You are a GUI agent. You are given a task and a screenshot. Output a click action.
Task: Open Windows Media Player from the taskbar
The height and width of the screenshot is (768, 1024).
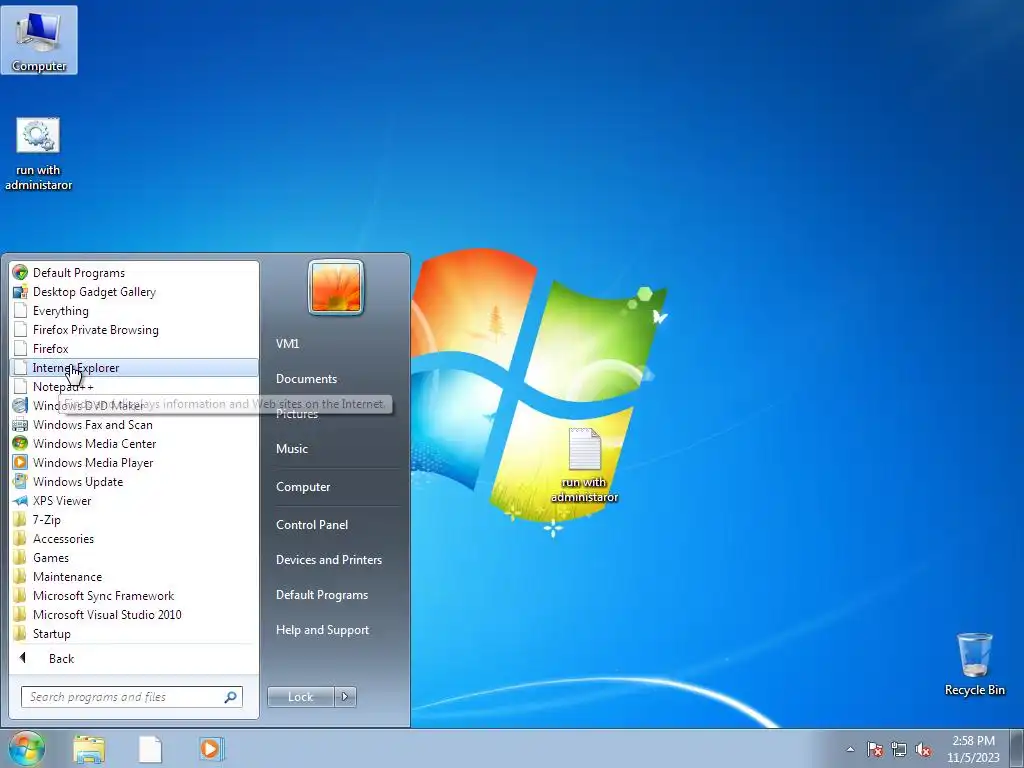210,750
